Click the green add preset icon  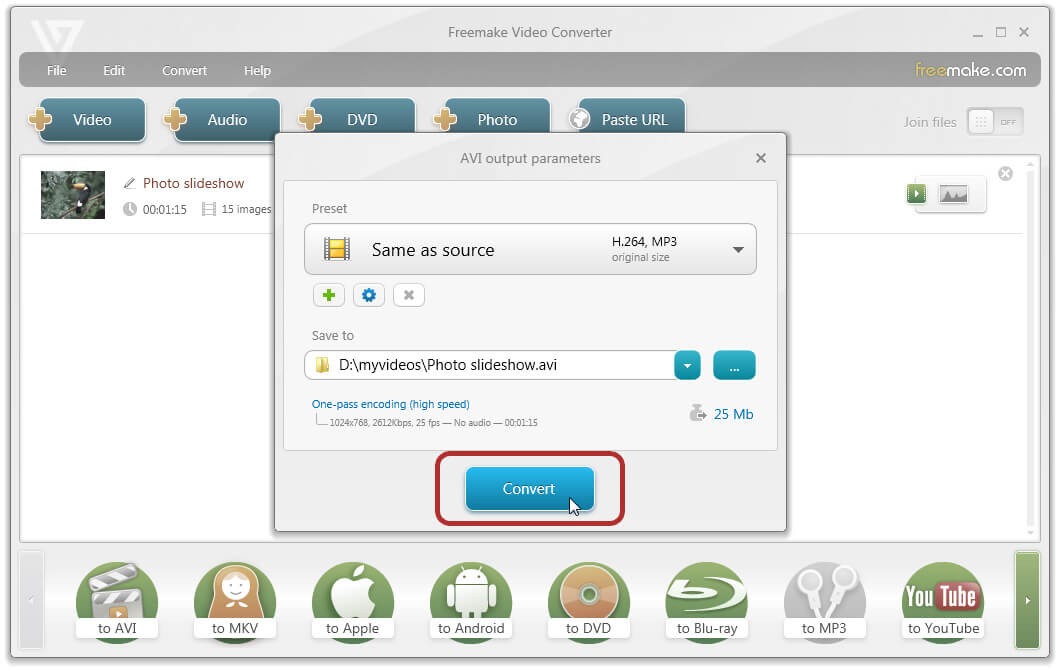pyautogui.click(x=328, y=295)
